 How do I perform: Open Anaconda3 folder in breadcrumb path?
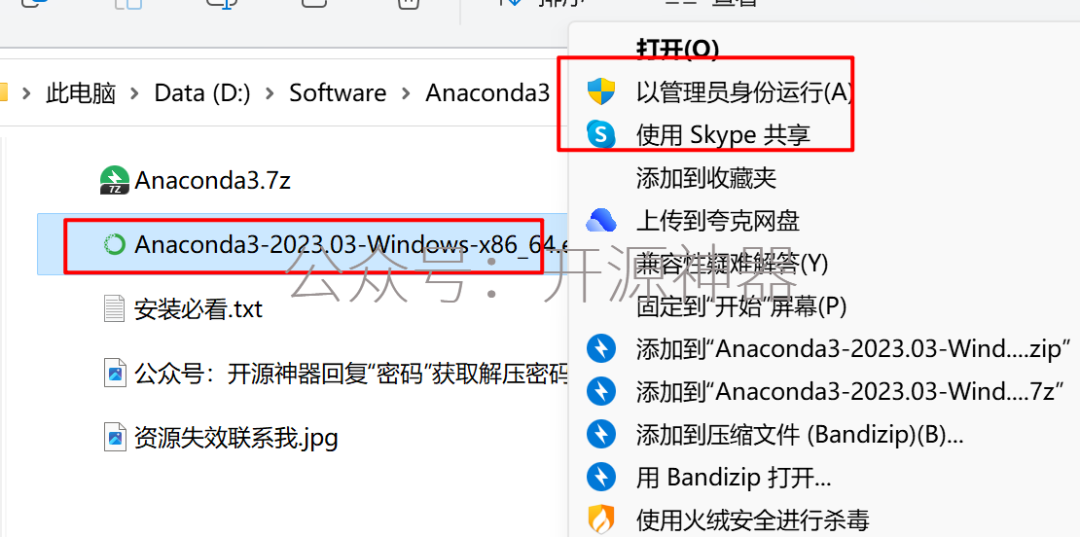488,92
